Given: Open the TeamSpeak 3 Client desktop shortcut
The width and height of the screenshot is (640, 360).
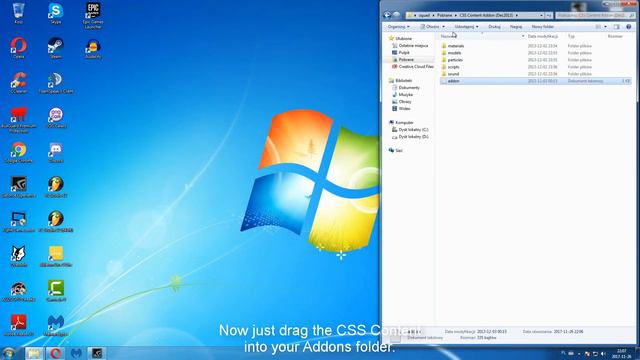Looking at the screenshot, I should pos(56,82).
